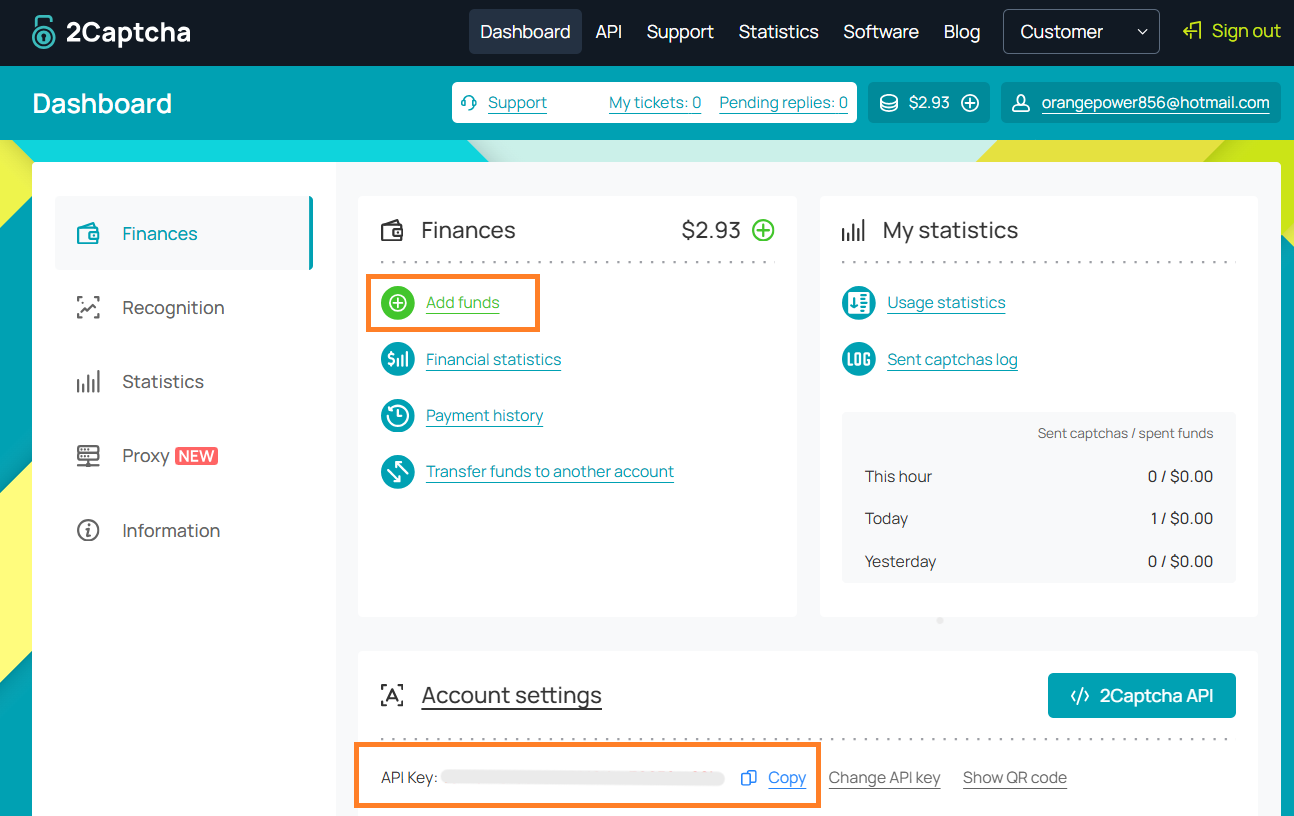
Task: Click the My statistics bar chart icon
Action: (x=853, y=231)
